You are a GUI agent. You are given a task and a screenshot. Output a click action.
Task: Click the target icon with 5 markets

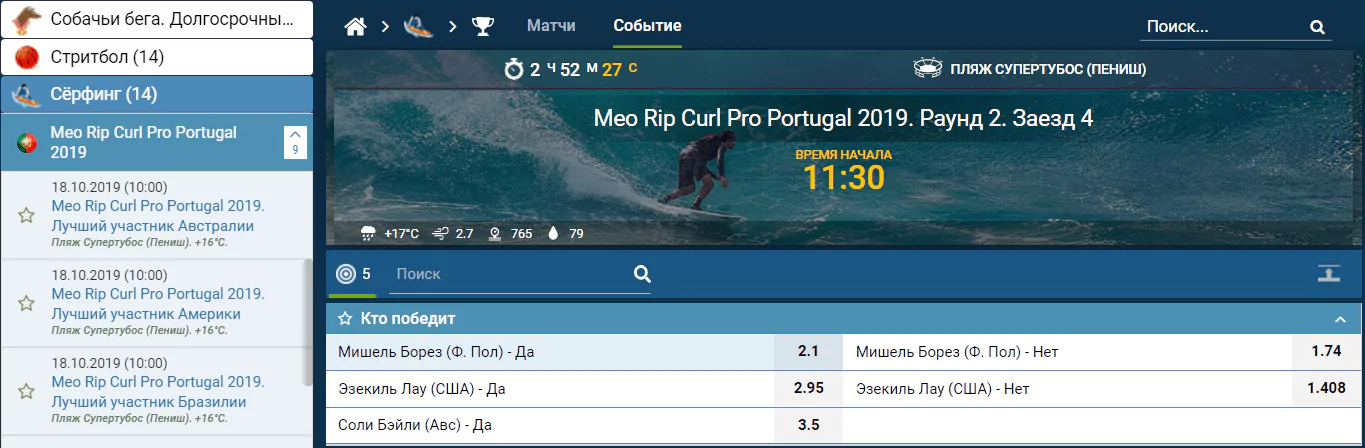pyautogui.click(x=345, y=274)
